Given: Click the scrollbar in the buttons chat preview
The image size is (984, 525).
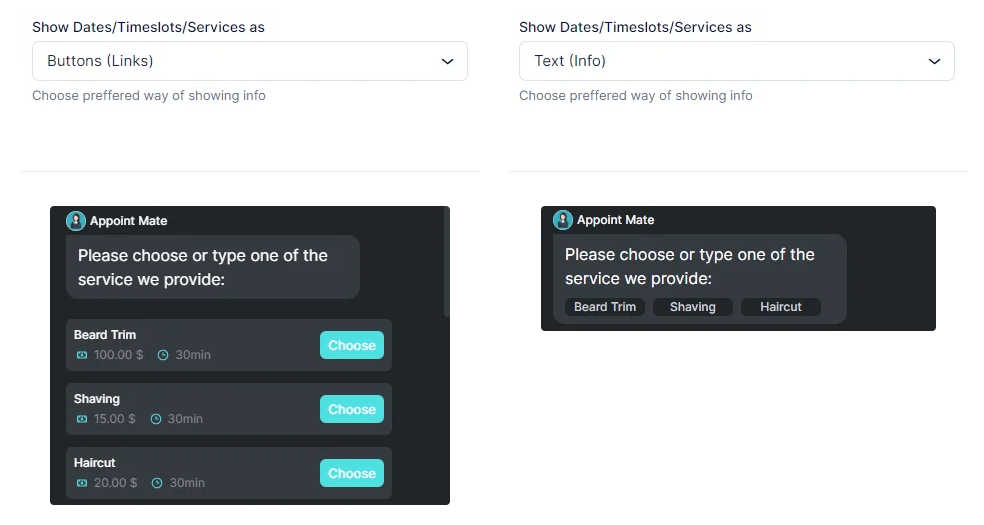Looking at the screenshot, I should click(x=447, y=262).
